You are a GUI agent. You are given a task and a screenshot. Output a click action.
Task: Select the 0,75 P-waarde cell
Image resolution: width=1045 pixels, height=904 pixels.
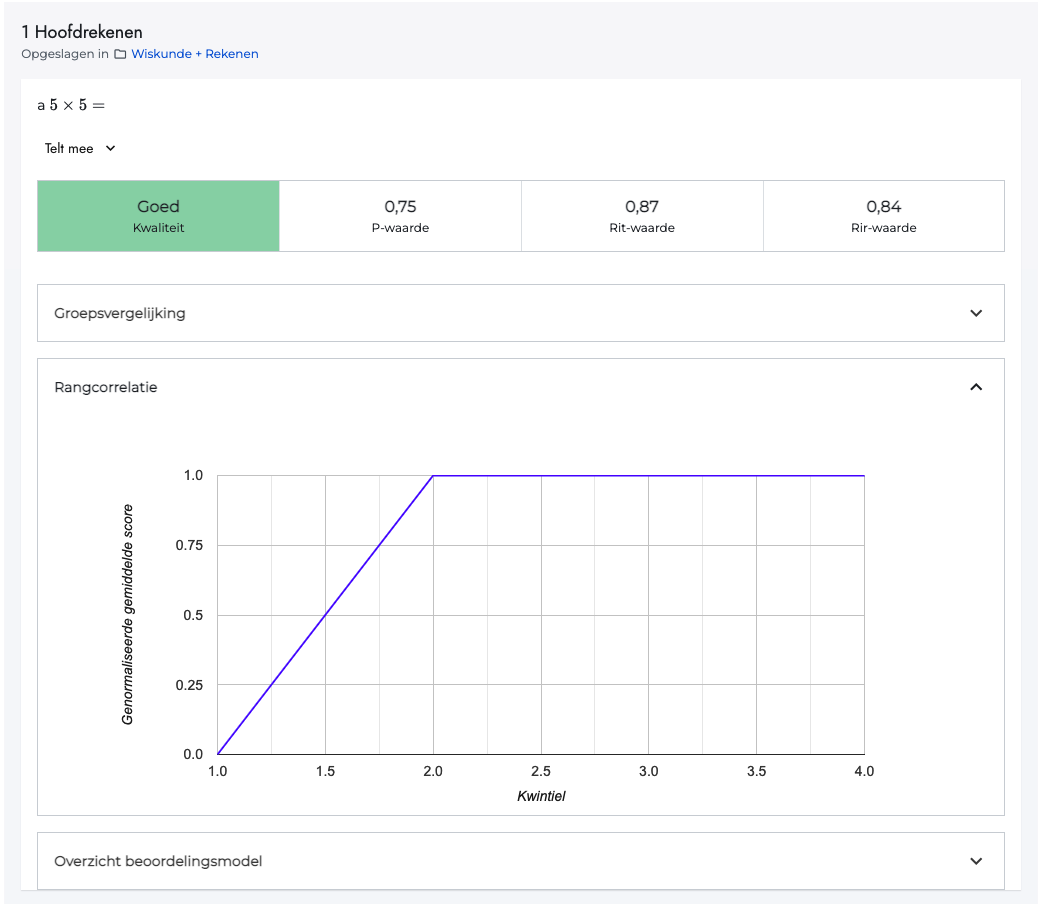pos(401,216)
